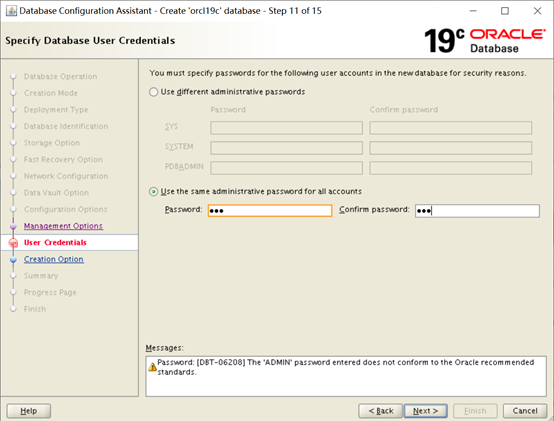Image resolution: width=554 pixels, height=421 pixels.
Task: Click the red User Credentials step marker
Action: point(13,243)
